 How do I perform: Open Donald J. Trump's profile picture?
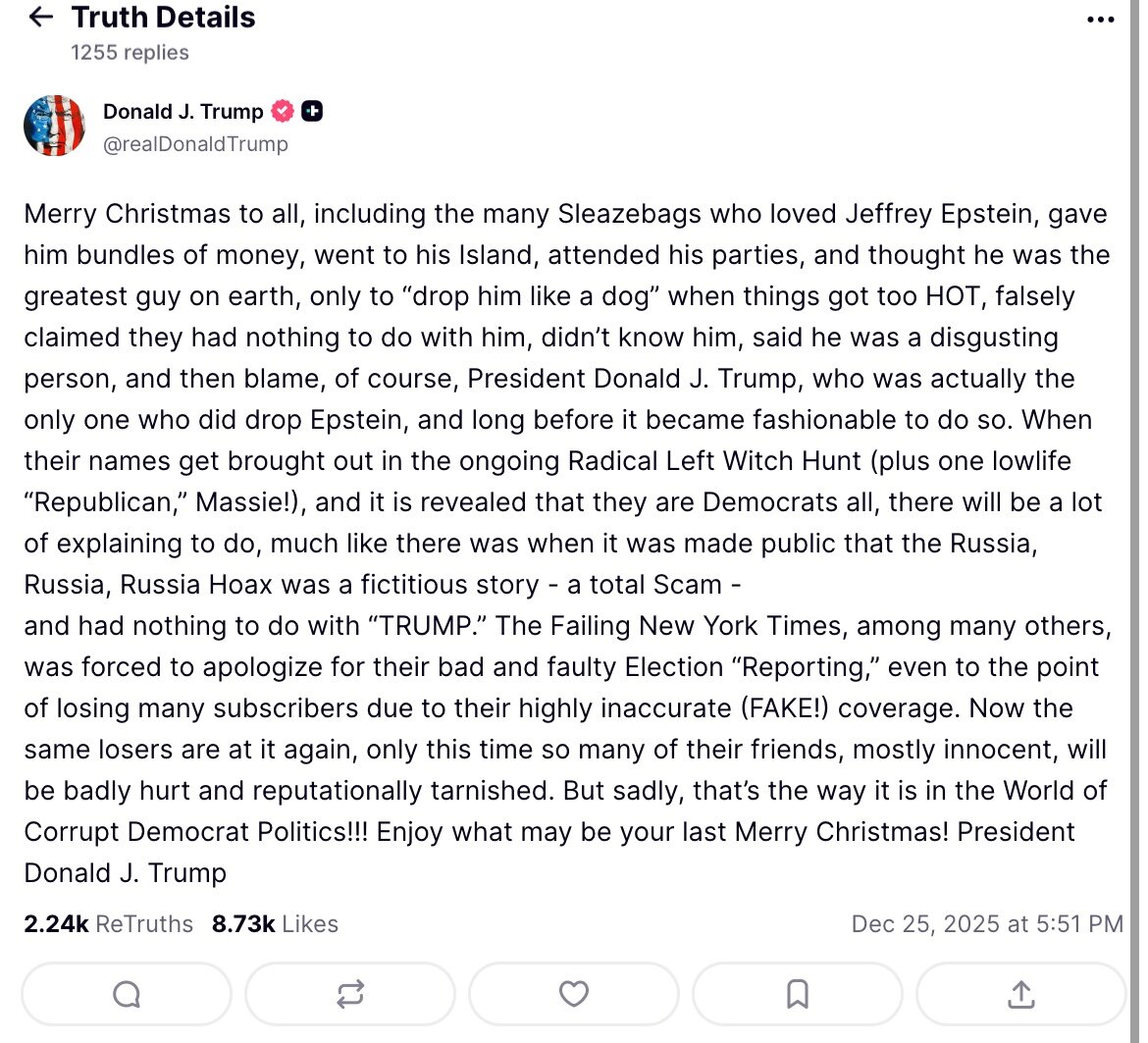pos(54,126)
